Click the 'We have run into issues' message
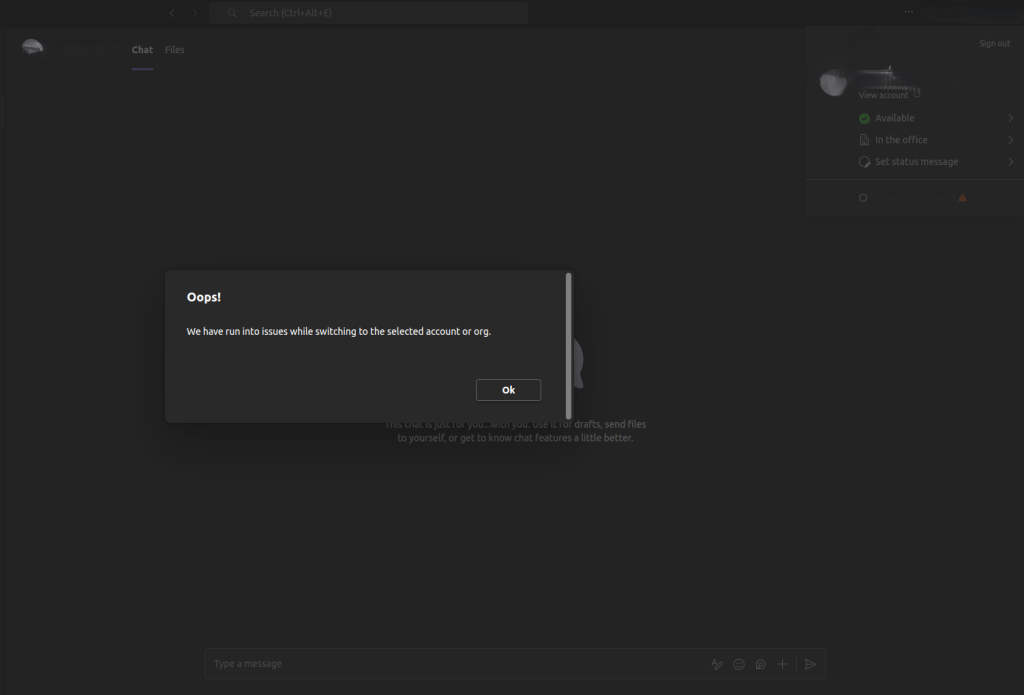This screenshot has height=695, width=1024. click(338, 331)
